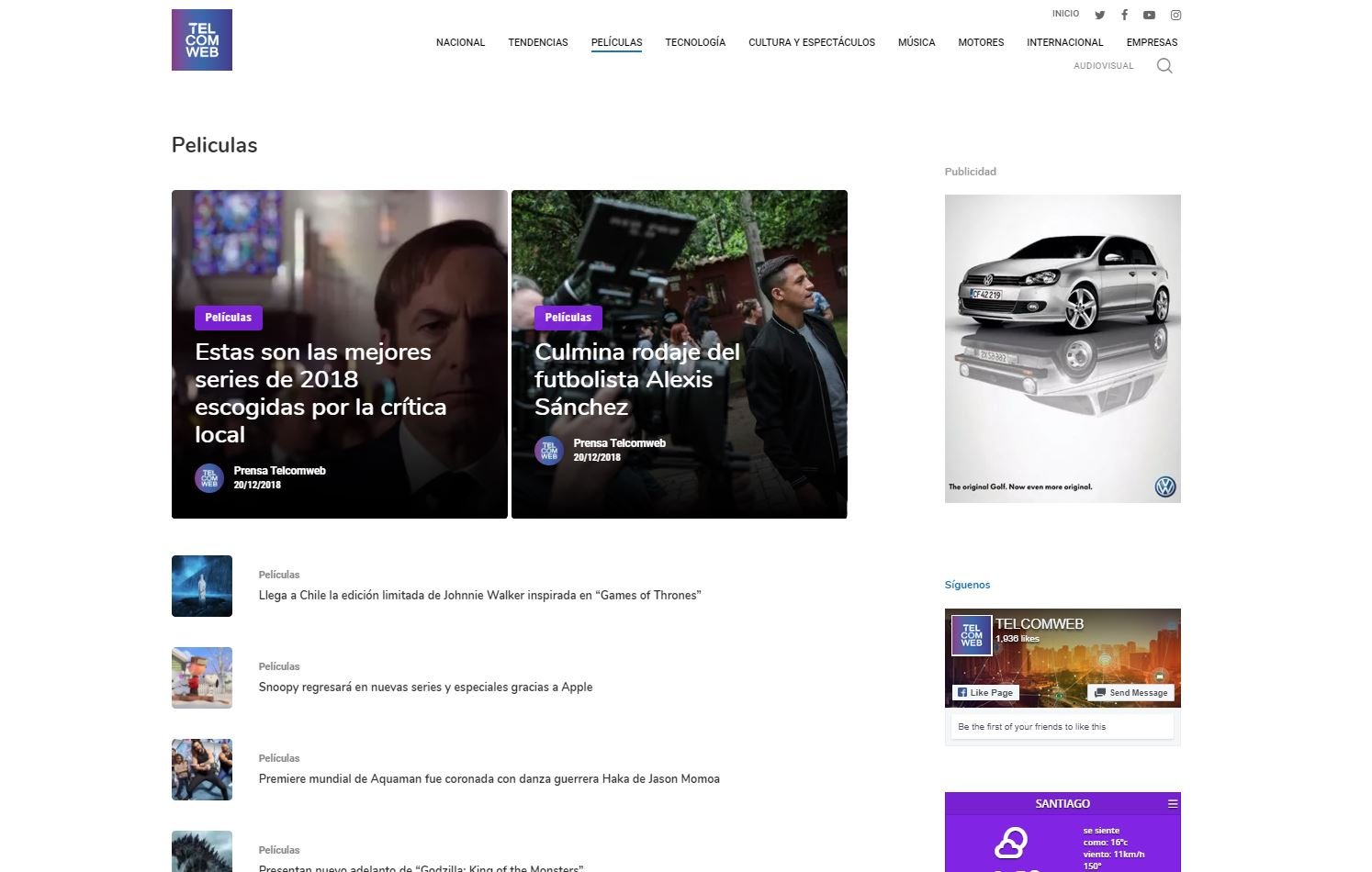This screenshot has width=1372, height=872.
Task: Click Prensa Telcomweb author on Alexis Sánchez article
Action: point(619,443)
